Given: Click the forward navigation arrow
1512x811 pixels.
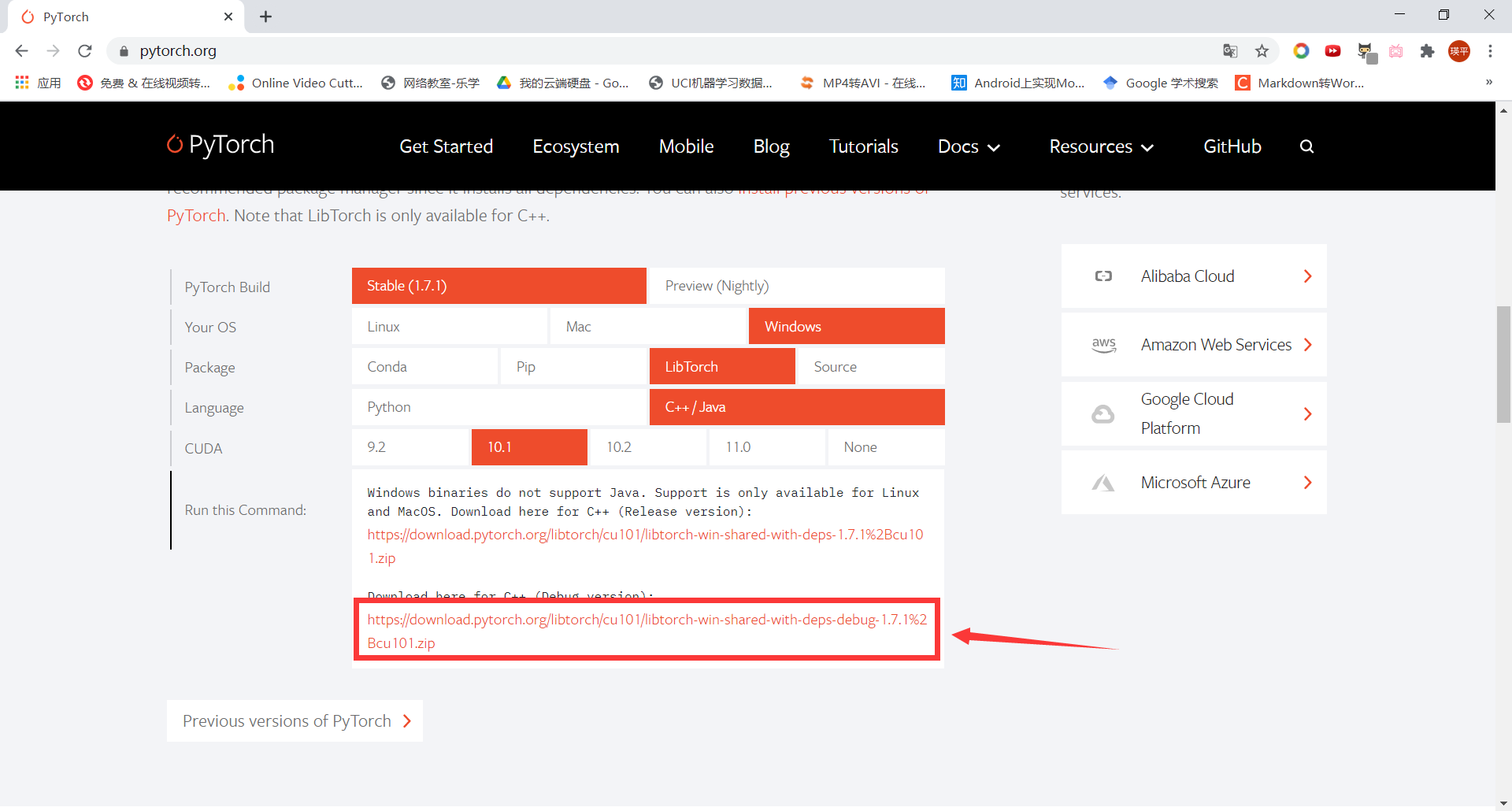Looking at the screenshot, I should [53, 51].
